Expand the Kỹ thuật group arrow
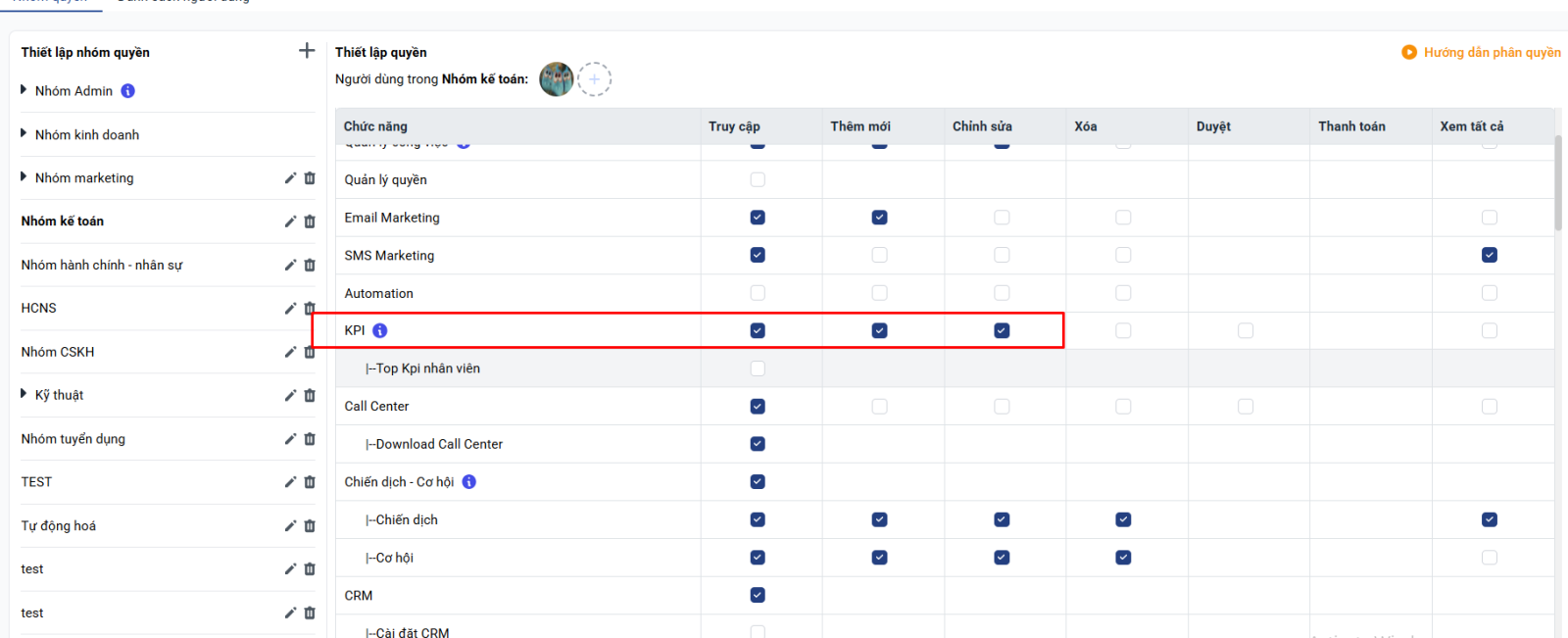This screenshot has width=1568, height=638. 24,394
